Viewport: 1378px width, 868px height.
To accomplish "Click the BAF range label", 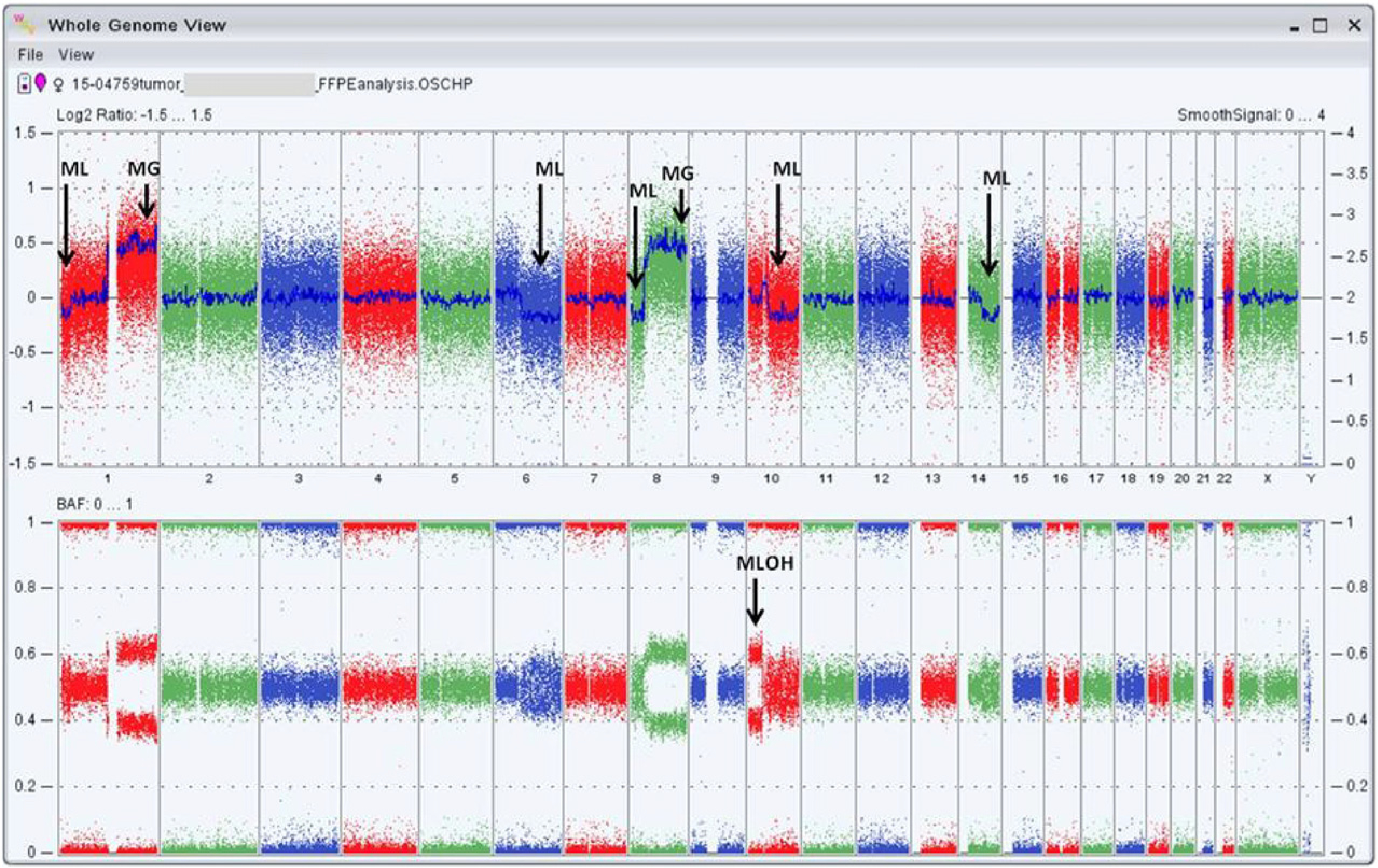I will coord(95,504).
